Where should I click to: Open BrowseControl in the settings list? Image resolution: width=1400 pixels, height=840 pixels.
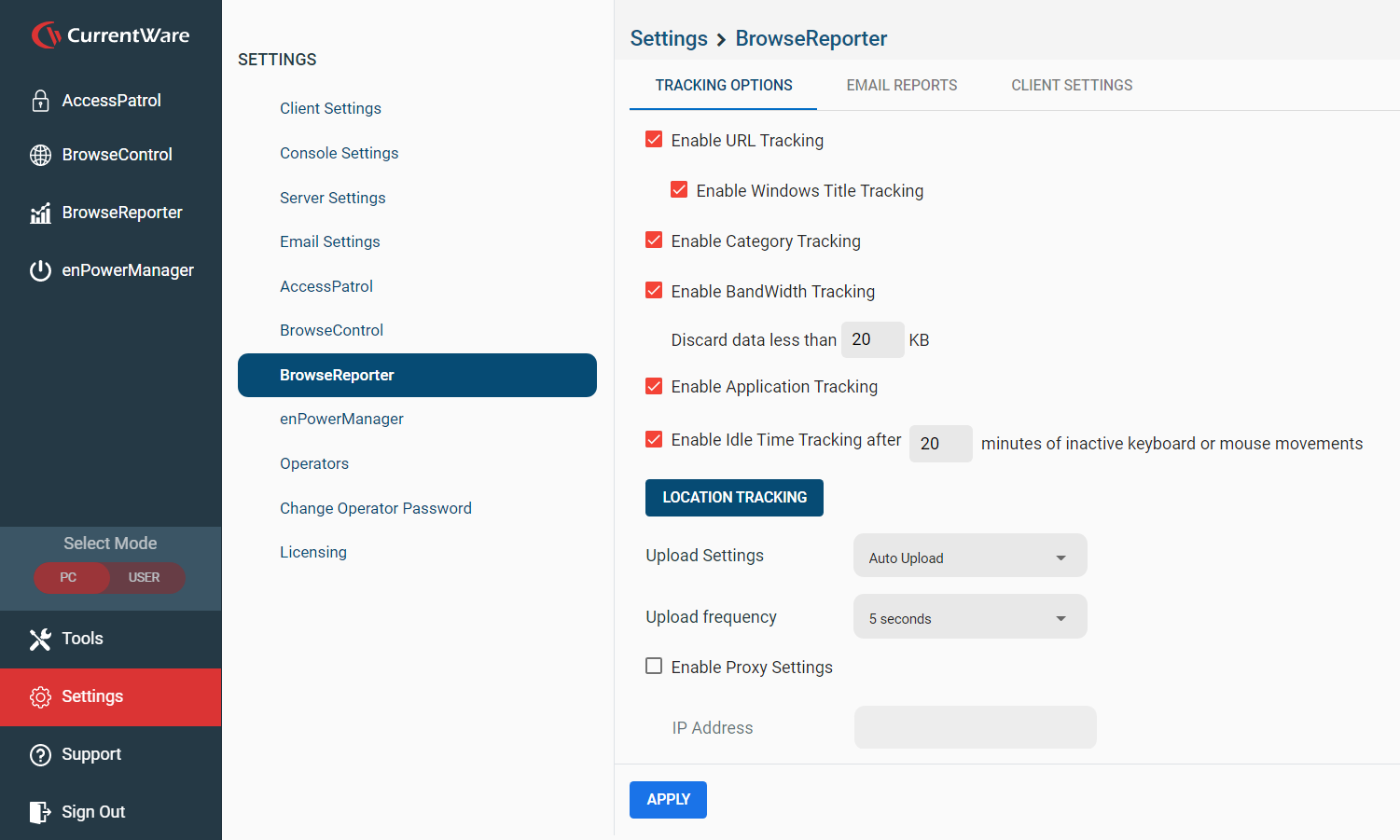click(331, 330)
